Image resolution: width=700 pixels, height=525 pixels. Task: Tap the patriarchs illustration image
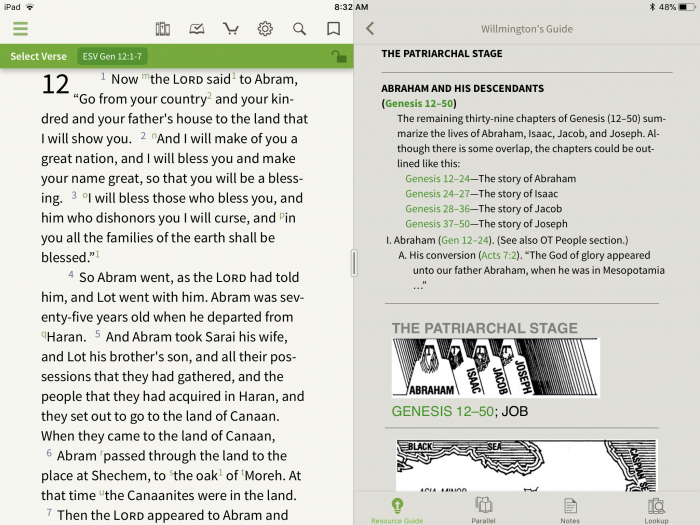point(496,367)
